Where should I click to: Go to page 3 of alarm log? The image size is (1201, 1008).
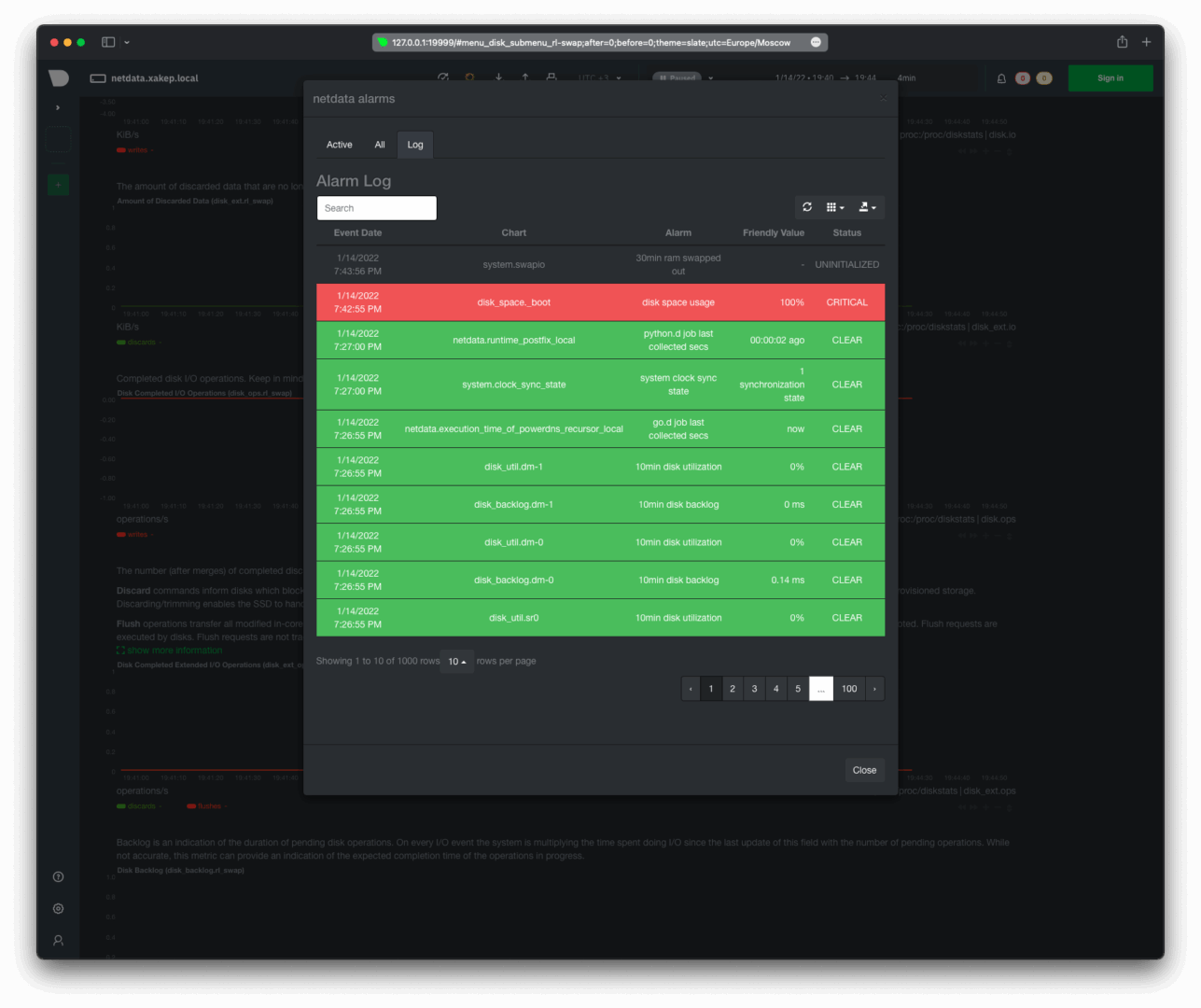click(754, 689)
